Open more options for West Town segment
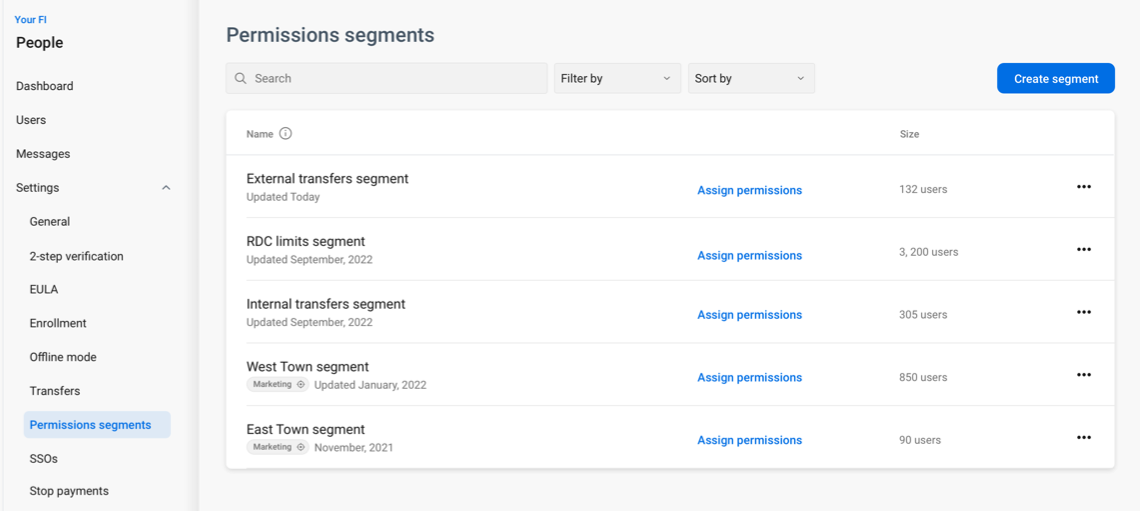1140x511 pixels. click(1083, 375)
